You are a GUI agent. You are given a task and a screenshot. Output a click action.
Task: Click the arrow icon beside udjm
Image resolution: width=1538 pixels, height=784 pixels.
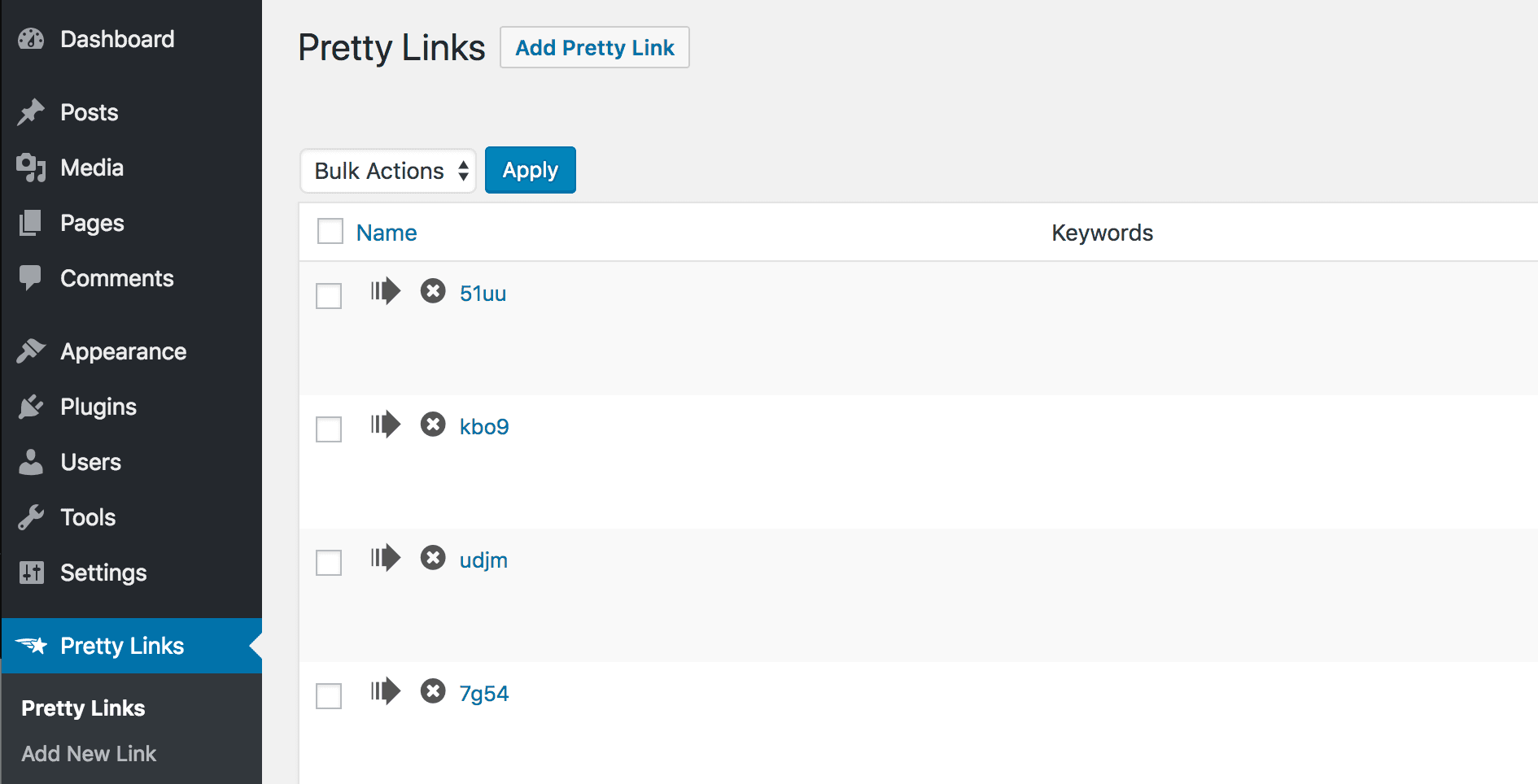(x=387, y=558)
